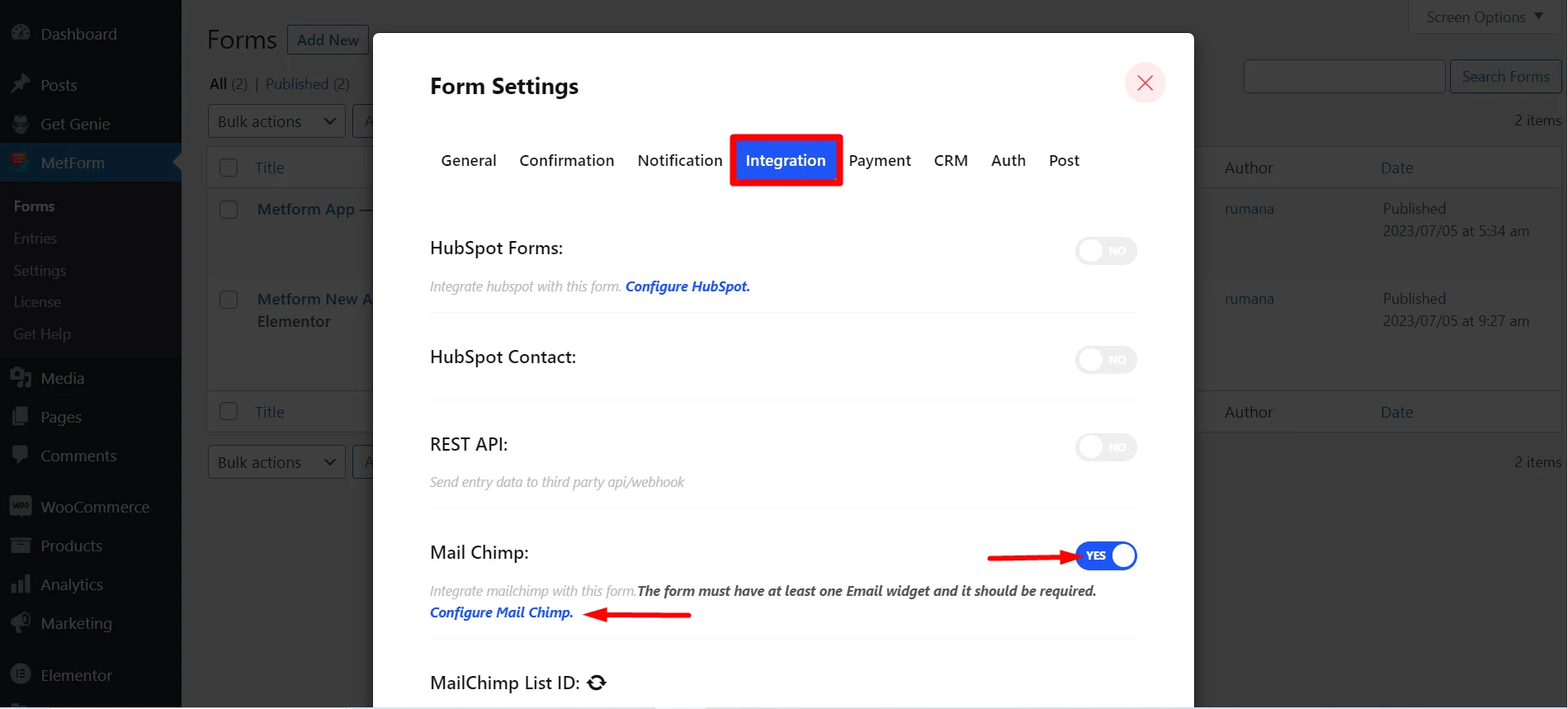Close the Form Settings dialog
Image resolution: width=1568 pixels, height=709 pixels.
[1145, 83]
